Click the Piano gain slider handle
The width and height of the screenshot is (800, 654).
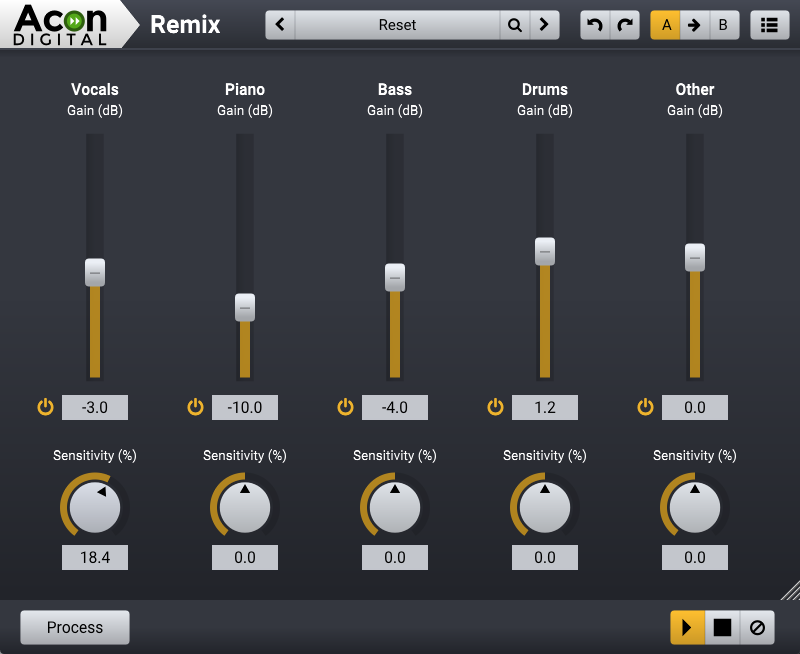point(245,308)
